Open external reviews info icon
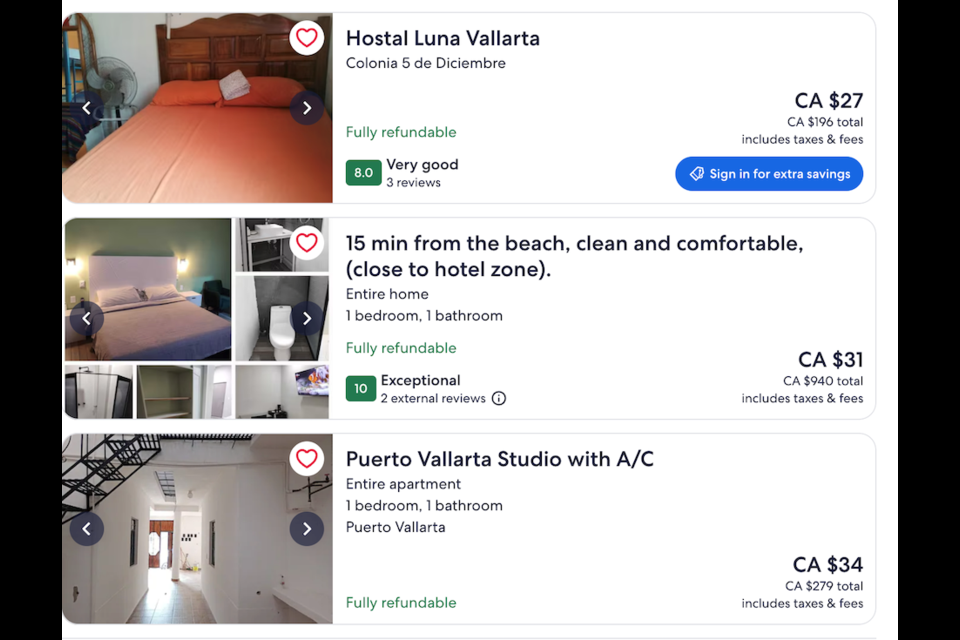This screenshot has width=960, height=640. pos(499,399)
